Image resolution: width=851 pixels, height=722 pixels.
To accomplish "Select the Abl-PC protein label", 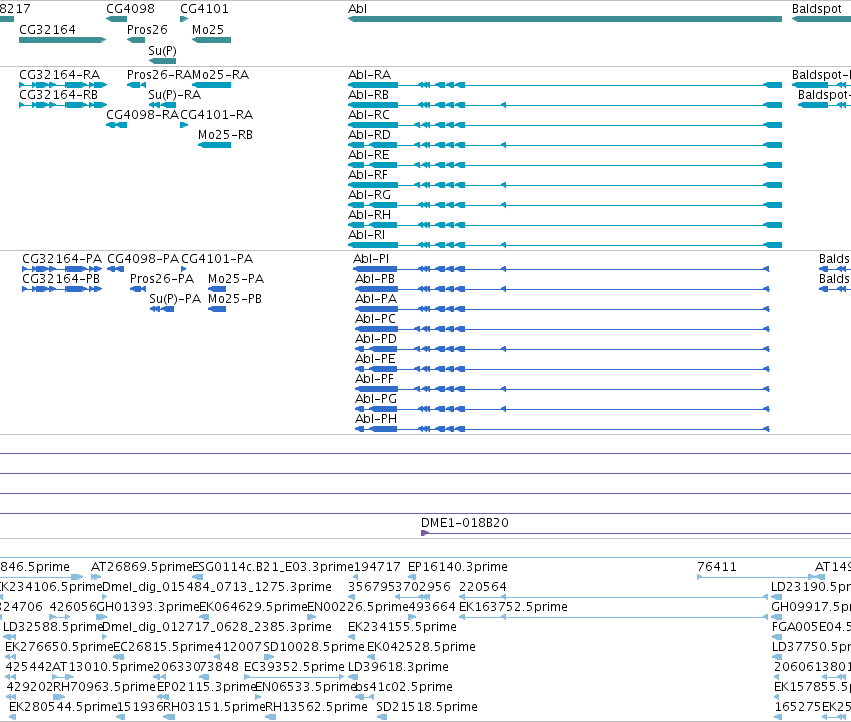I will 376,319.
